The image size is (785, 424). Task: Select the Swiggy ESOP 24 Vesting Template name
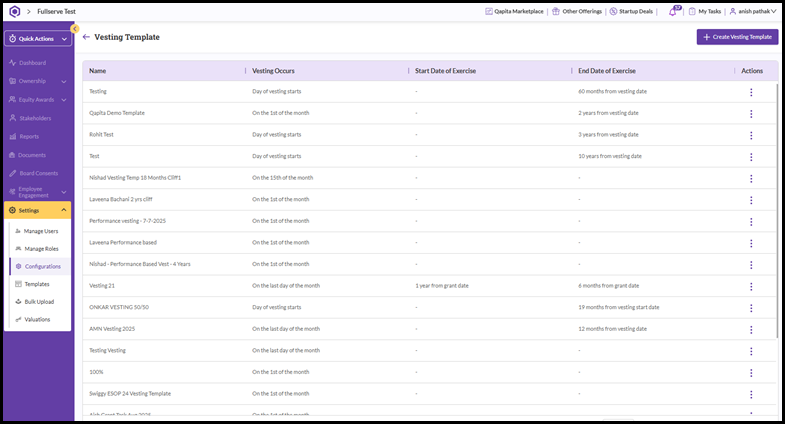point(130,393)
